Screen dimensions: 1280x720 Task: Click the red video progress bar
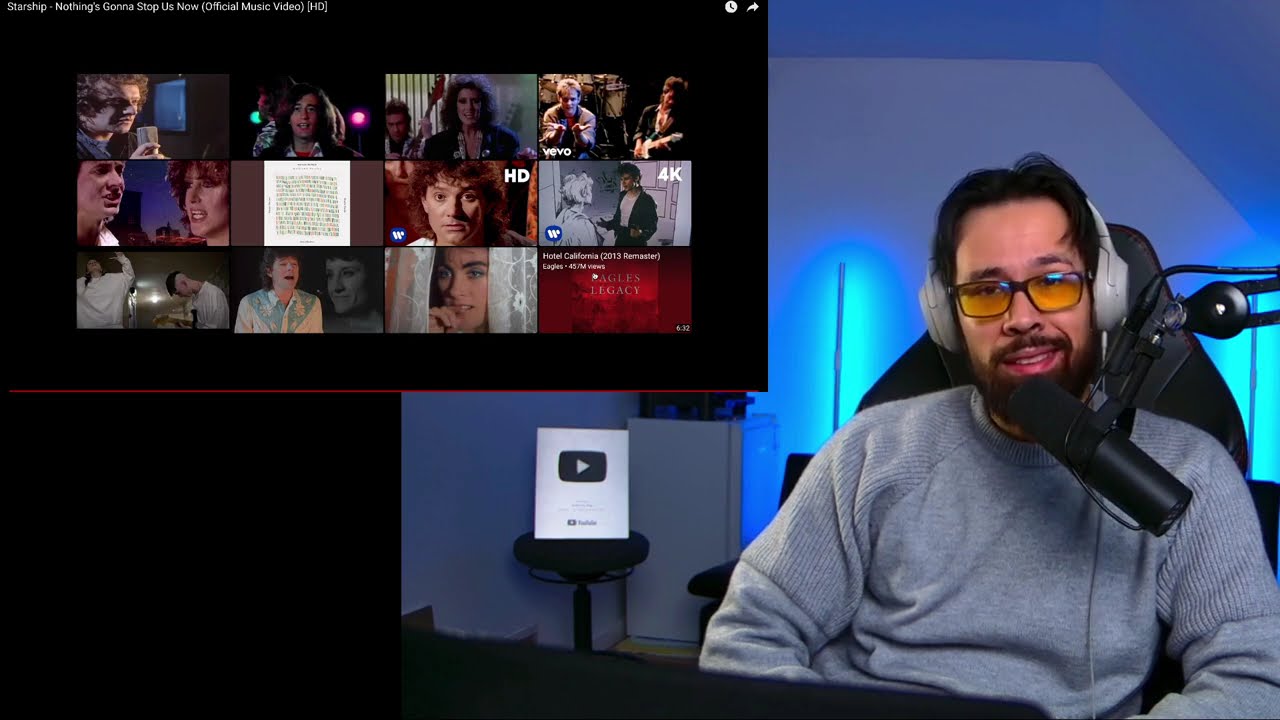pyautogui.click(x=388, y=391)
